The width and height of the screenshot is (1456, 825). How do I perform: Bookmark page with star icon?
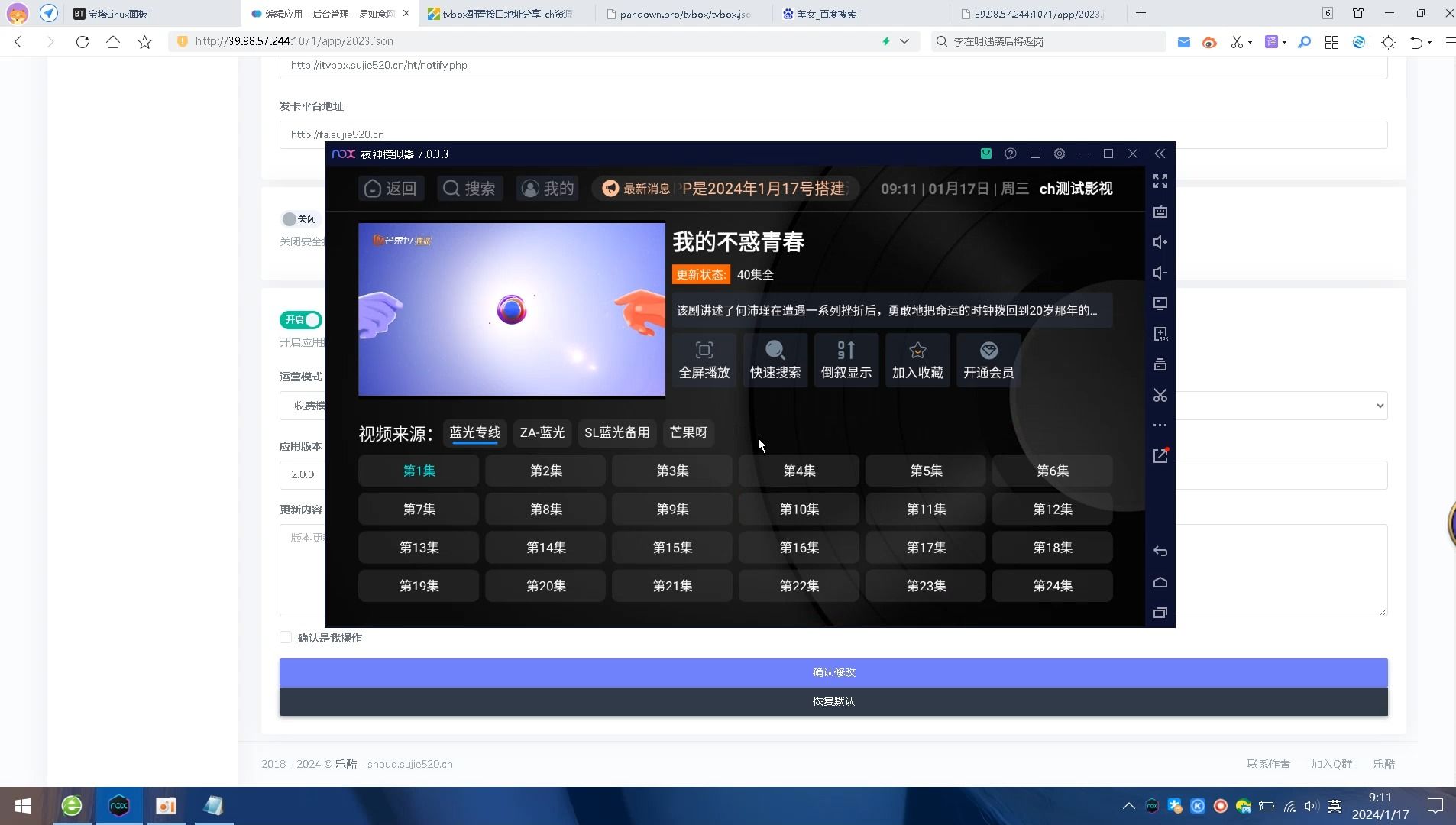(144, 41)
